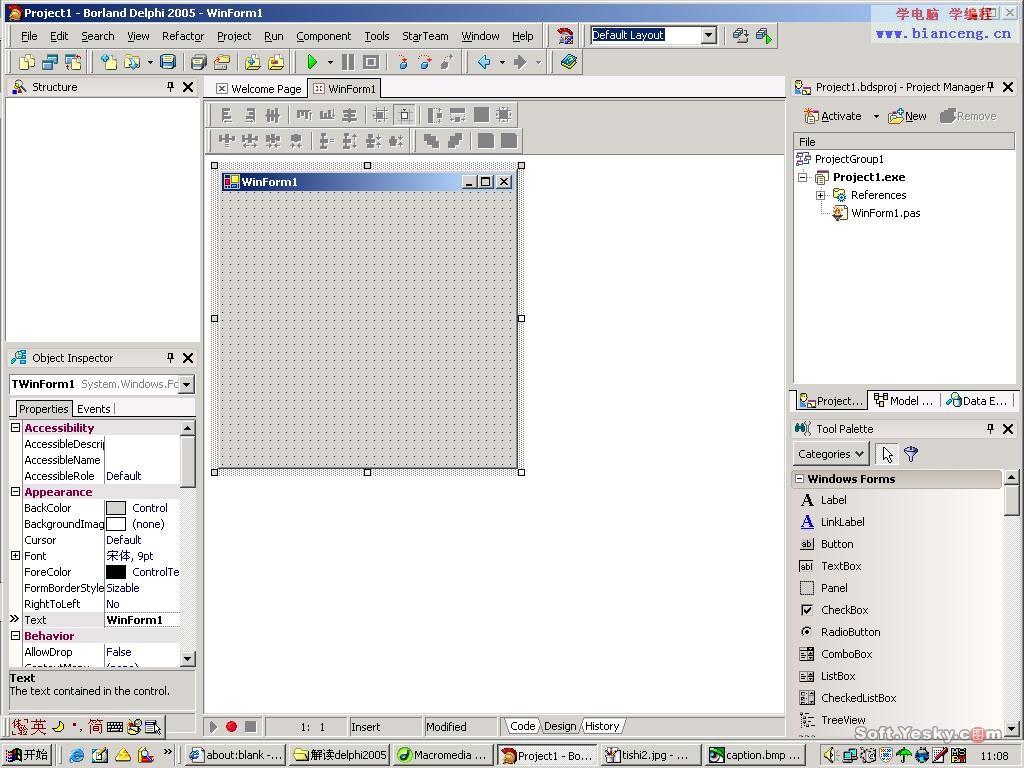Click the Align Right Edges designer icon
The width and height of the screenshot is (1024, 768).
pos(250,116)
